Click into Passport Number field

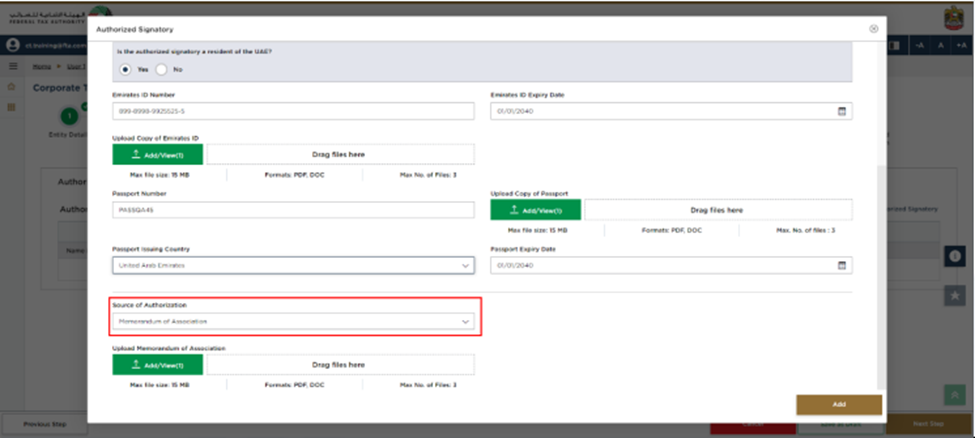293,210
